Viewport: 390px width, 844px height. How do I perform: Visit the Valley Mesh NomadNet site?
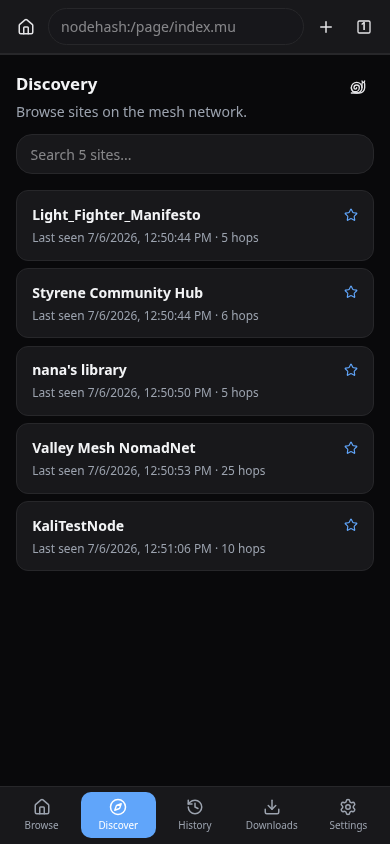pyautogui.click(x=195, y=459)
